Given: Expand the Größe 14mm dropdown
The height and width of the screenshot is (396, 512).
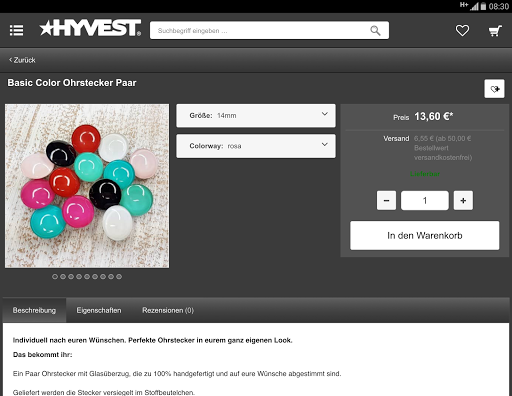Looking at the screenshot, I should tap(256, 116).
